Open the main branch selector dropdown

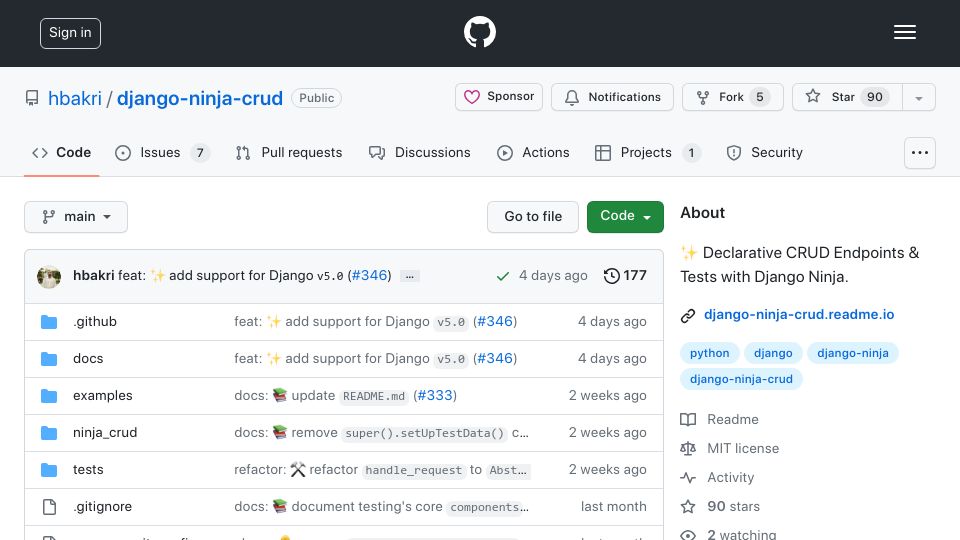tap(76, 217)
